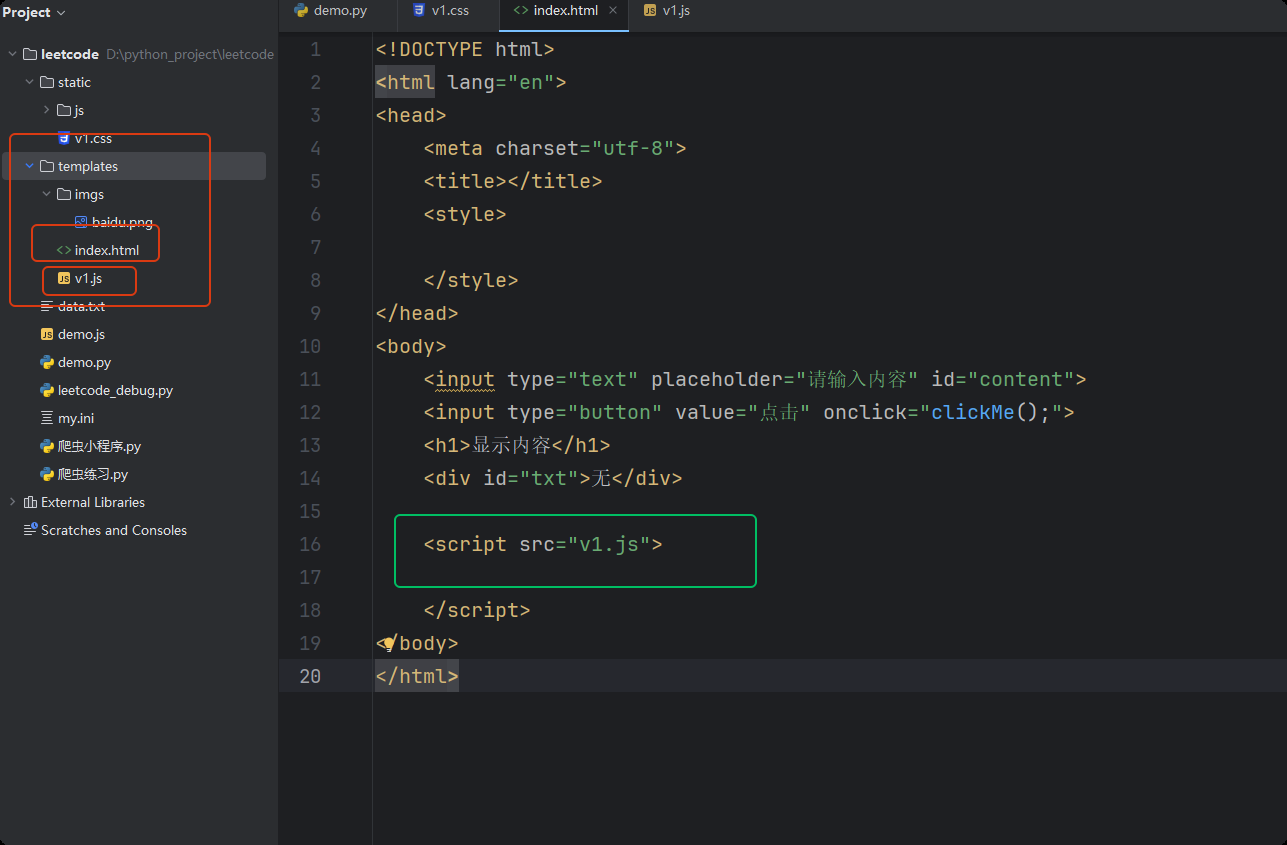The width and height of the screenshot is (1287, 845).
Task: Close the index.html editor tab
Action: [x=613, y=11]
